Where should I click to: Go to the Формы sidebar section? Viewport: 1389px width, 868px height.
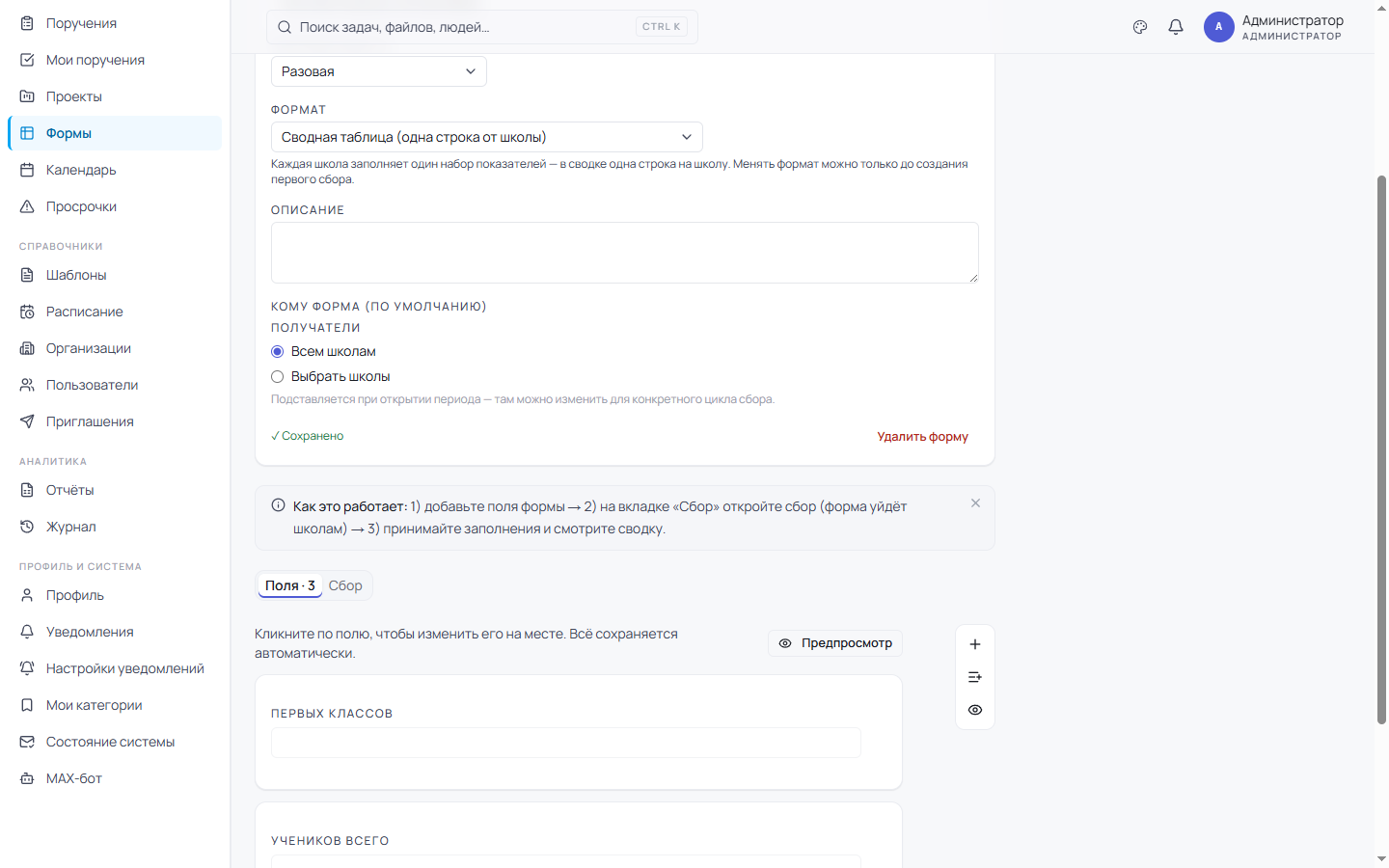click(115, 133)
